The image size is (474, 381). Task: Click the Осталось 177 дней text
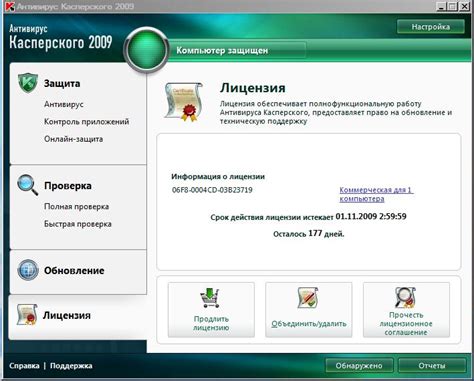(309, 234)
